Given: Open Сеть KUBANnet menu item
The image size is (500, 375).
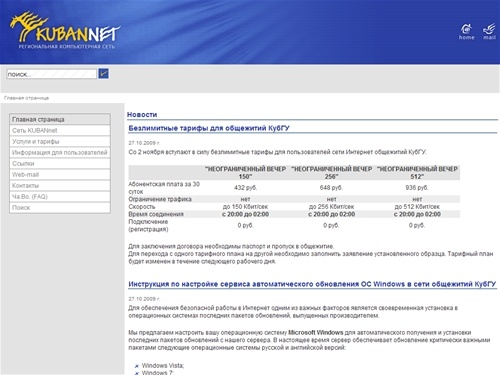Looking at the screenshot, I should tap(60, 130).
